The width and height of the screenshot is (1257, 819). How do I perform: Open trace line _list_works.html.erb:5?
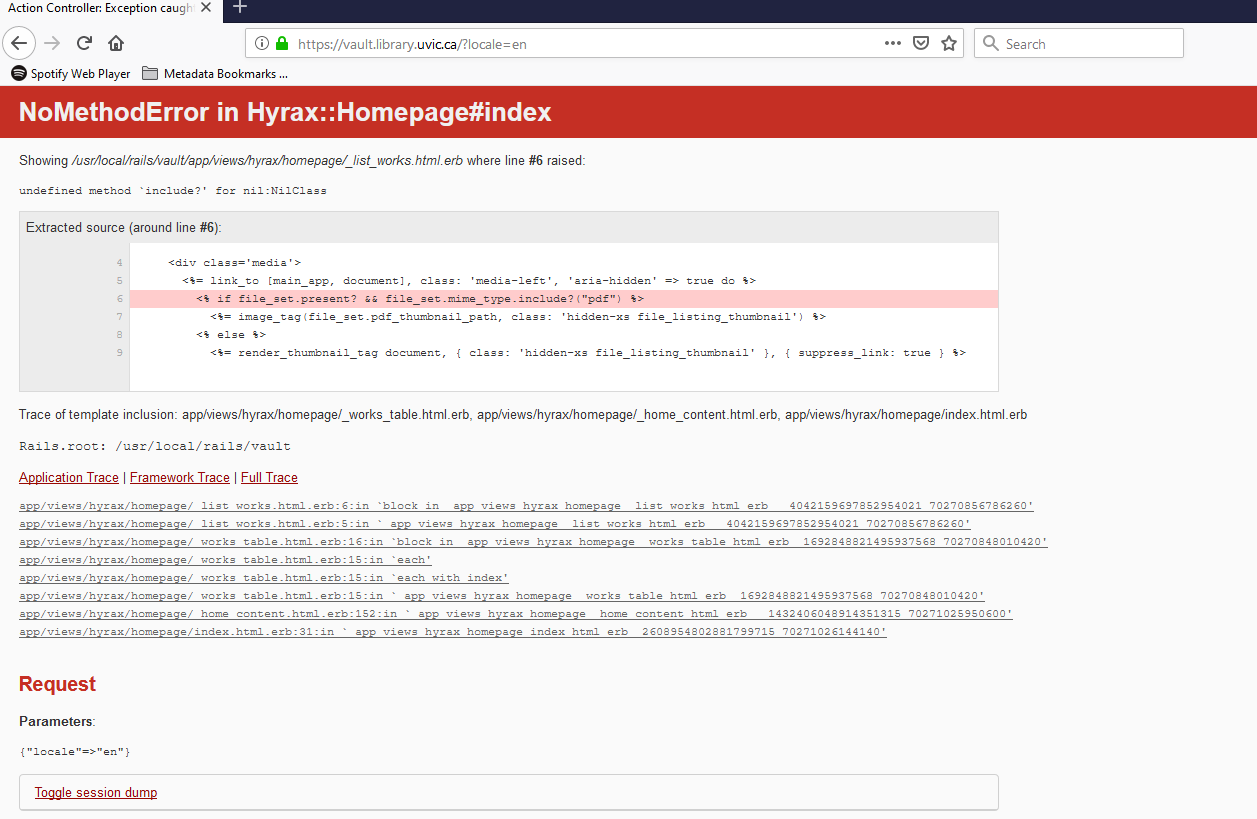point(495,524)
